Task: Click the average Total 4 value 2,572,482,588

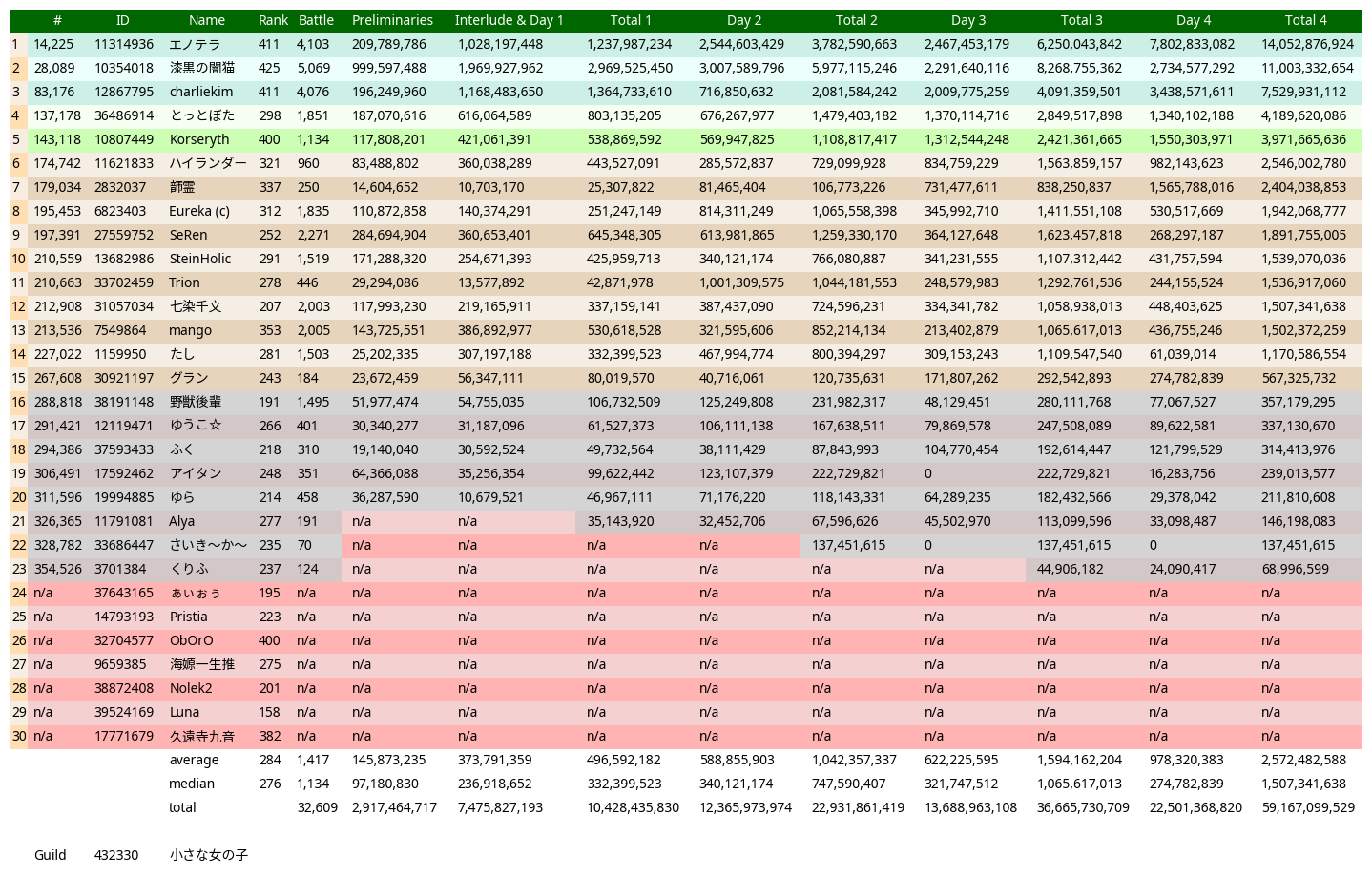Action: coord(1303,760)
